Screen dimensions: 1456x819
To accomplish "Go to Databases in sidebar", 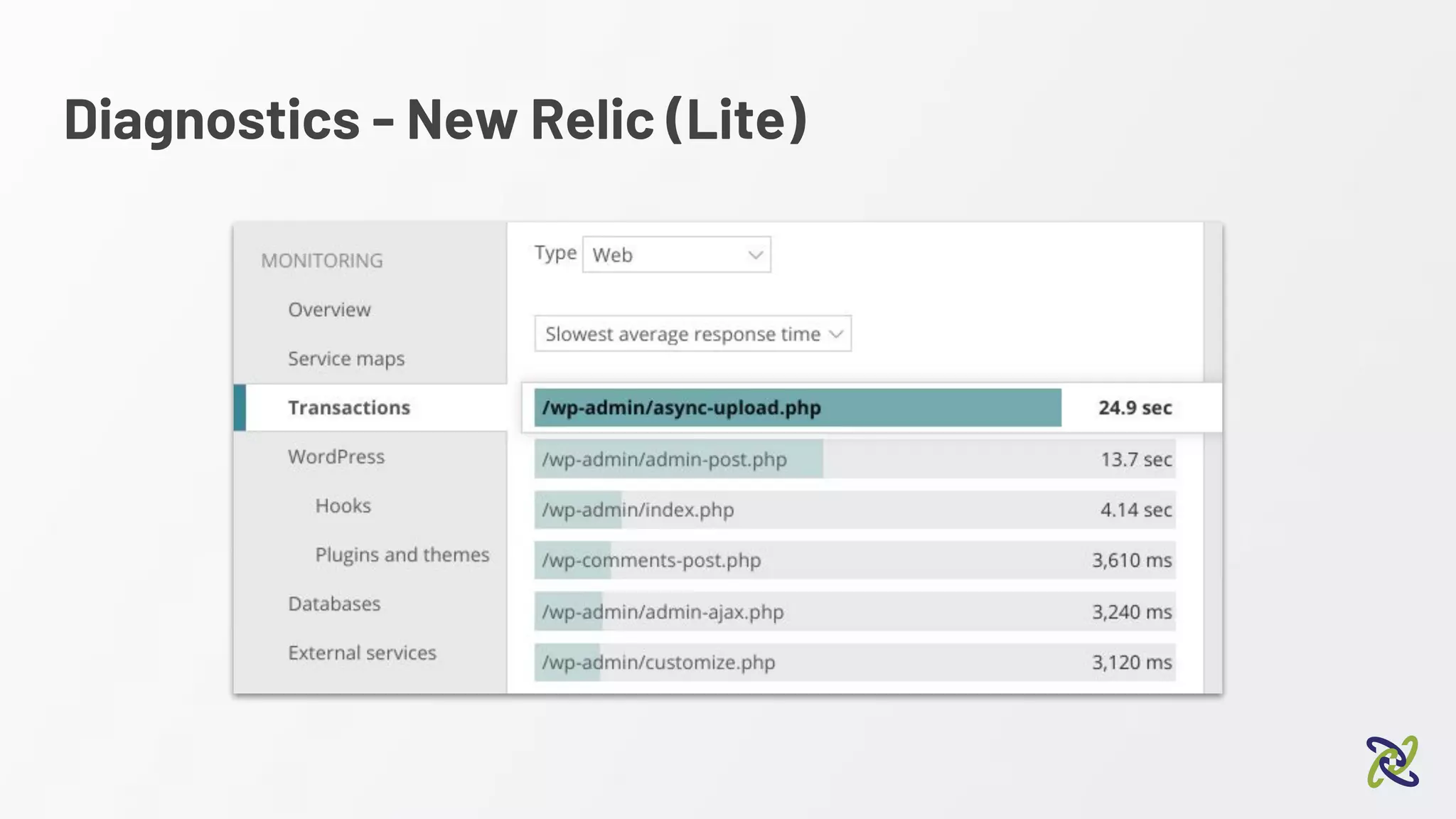I will [334, 604].
